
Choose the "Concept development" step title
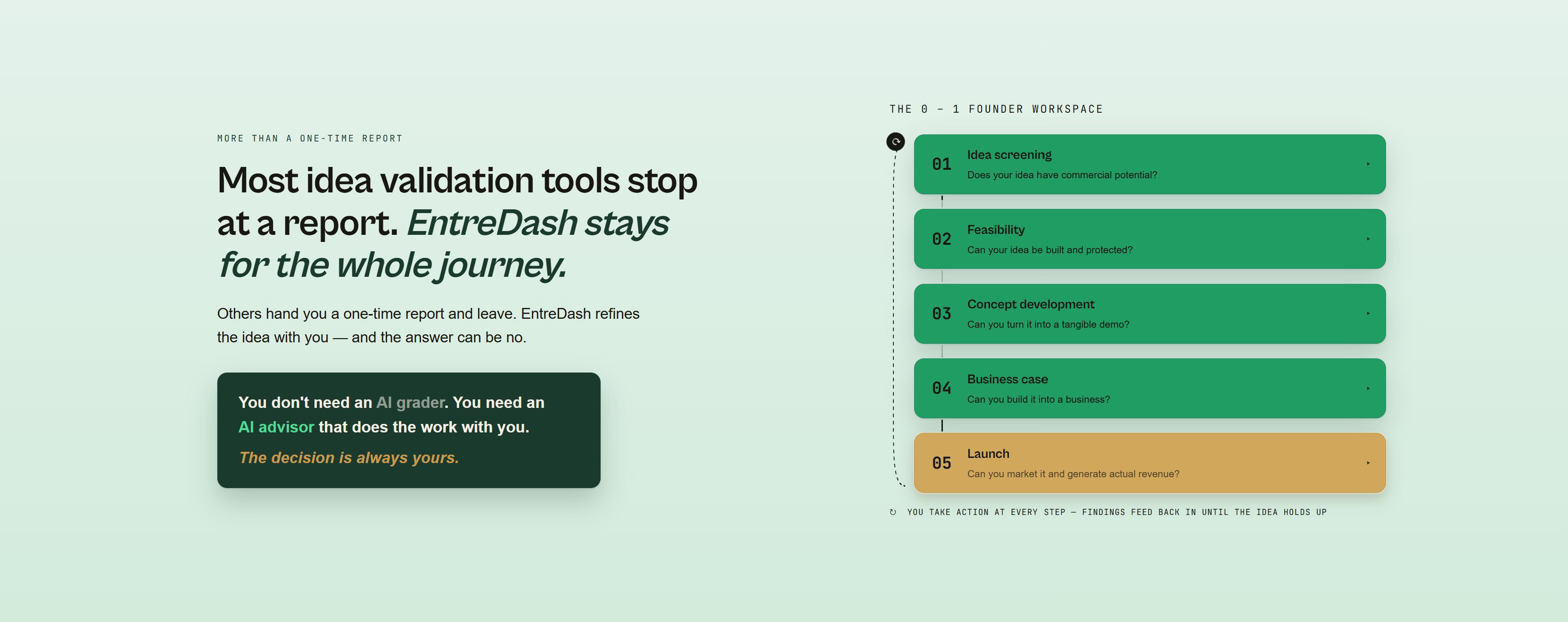1031,304
